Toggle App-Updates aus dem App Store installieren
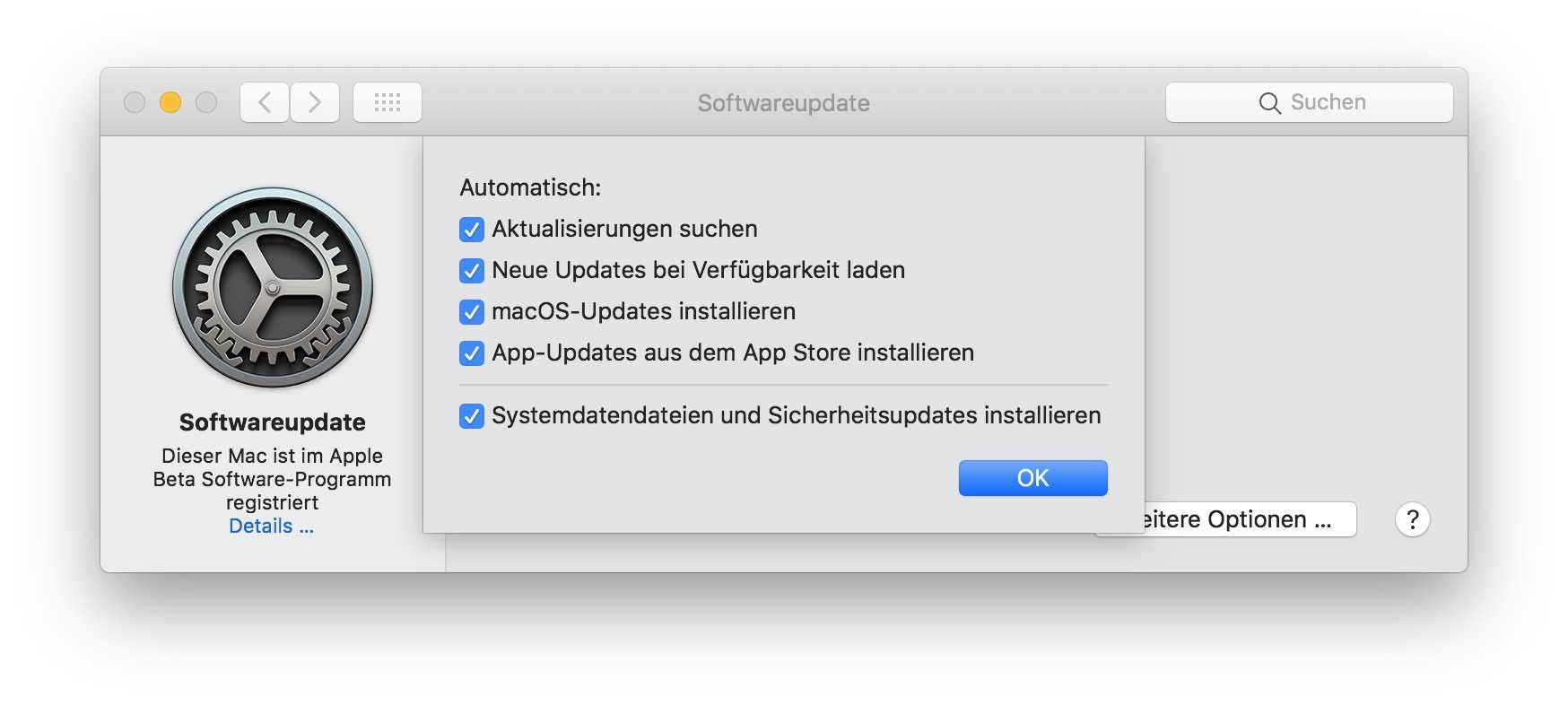The width and height of the screenshot is (1568, 705). 472,353
